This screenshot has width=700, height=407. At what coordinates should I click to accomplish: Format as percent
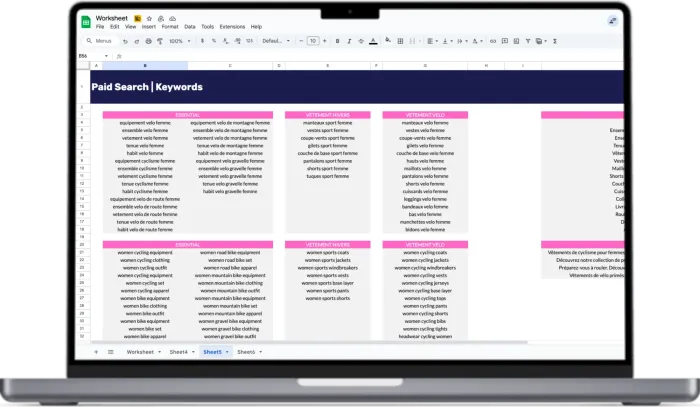pyautogui.click(x=214, y=41)
